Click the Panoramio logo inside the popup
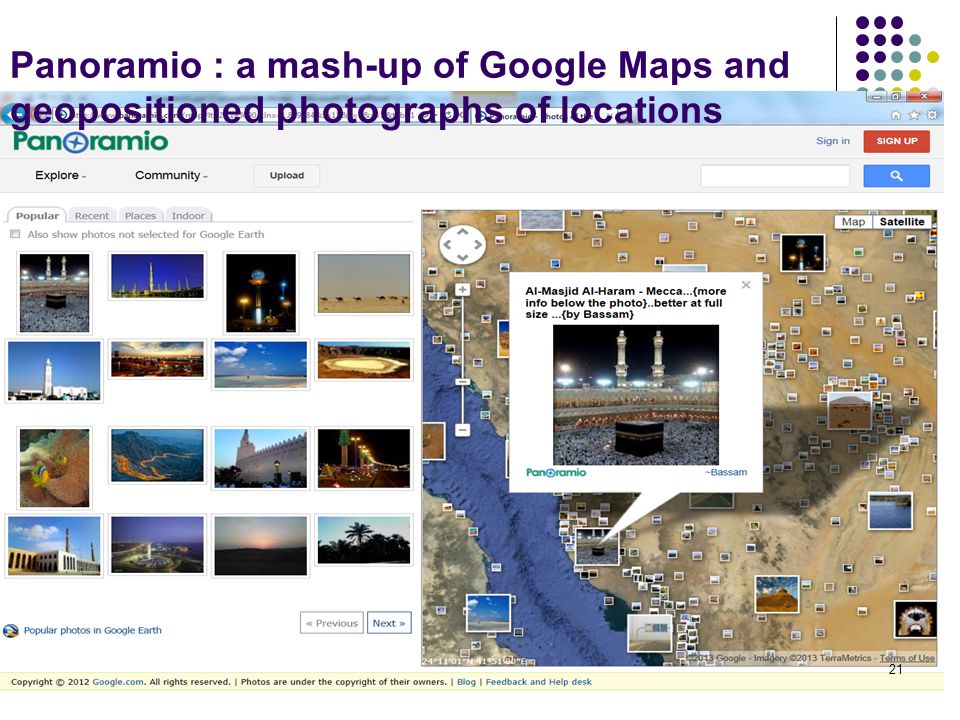The height and width of the screenshot is (720, 960). tap(556, 473)
